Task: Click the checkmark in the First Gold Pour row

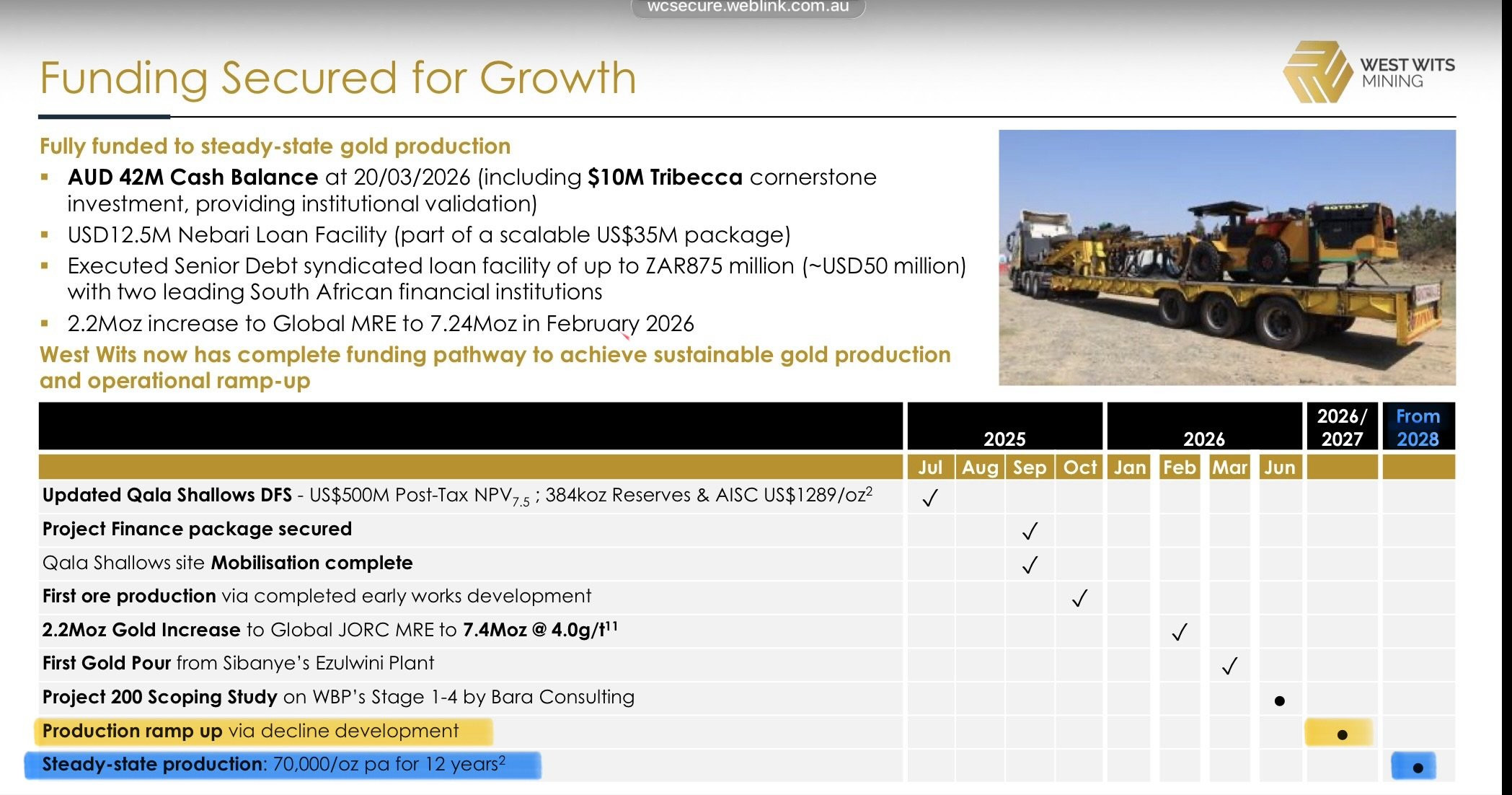Action: [1229, 665]
